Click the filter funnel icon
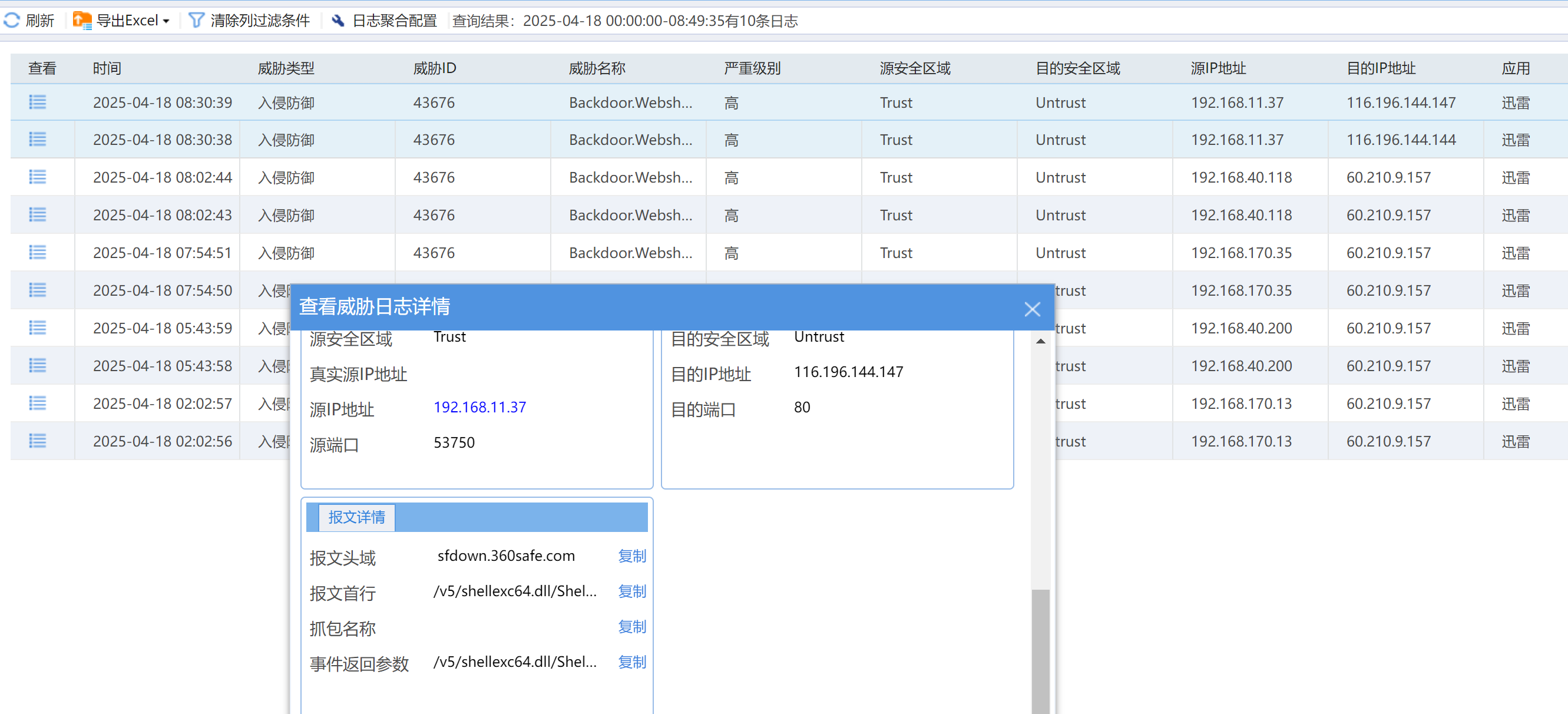The height and width of the screenshot is (714, 1568). (196, 21)
